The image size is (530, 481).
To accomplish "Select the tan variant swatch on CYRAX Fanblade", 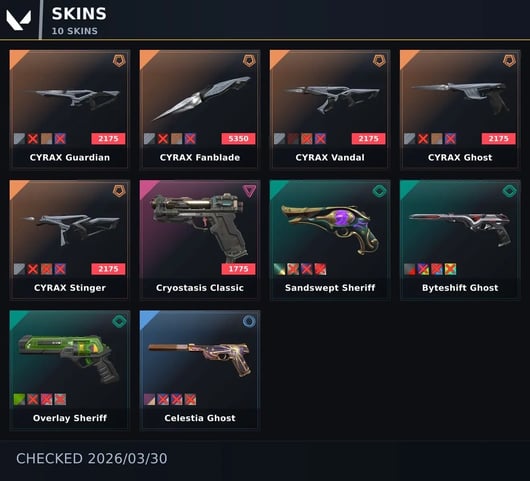I will [x=177, y=139].
